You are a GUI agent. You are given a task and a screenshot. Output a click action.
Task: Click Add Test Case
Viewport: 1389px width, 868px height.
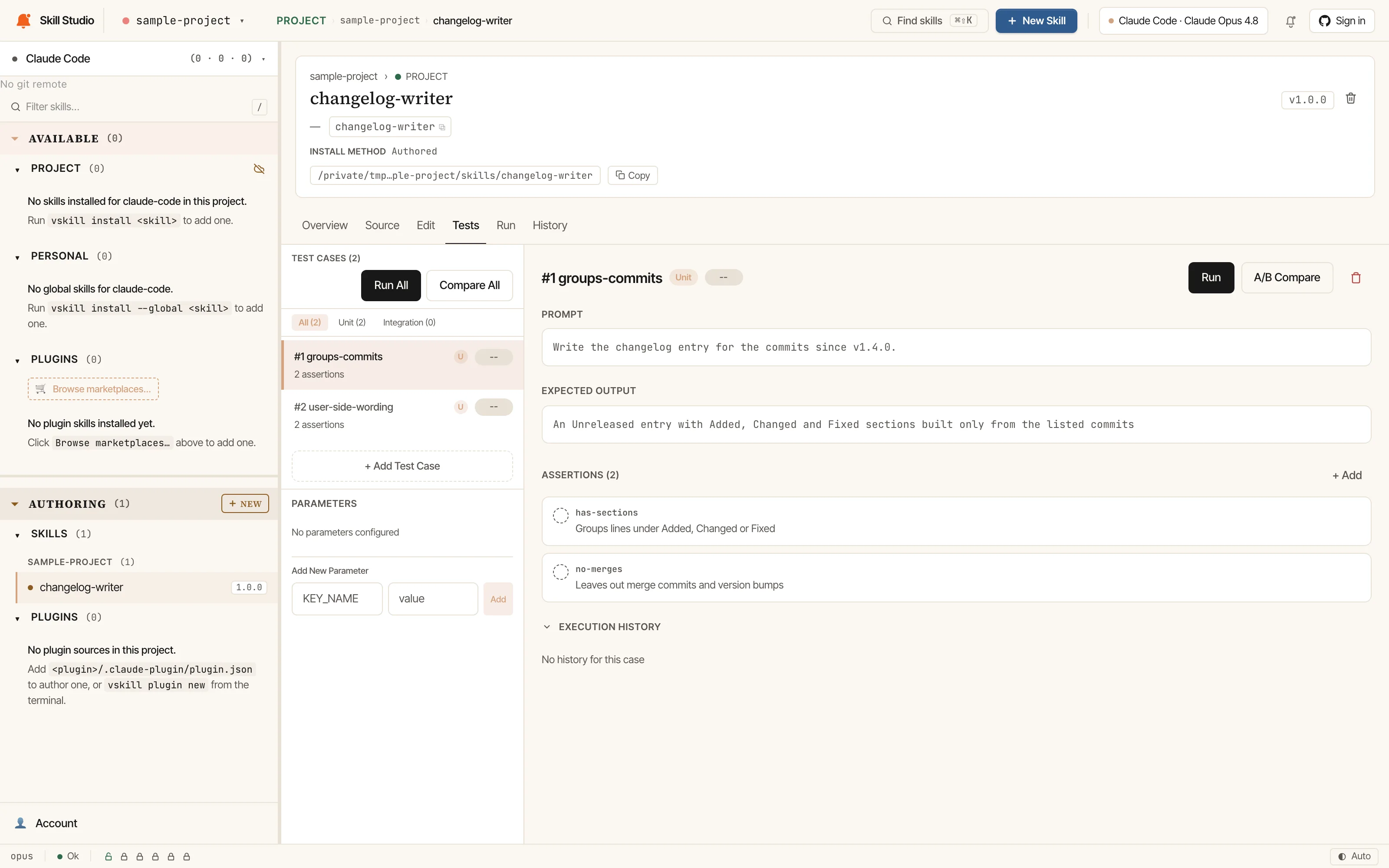pyautogui.click(x=402, y=466)
